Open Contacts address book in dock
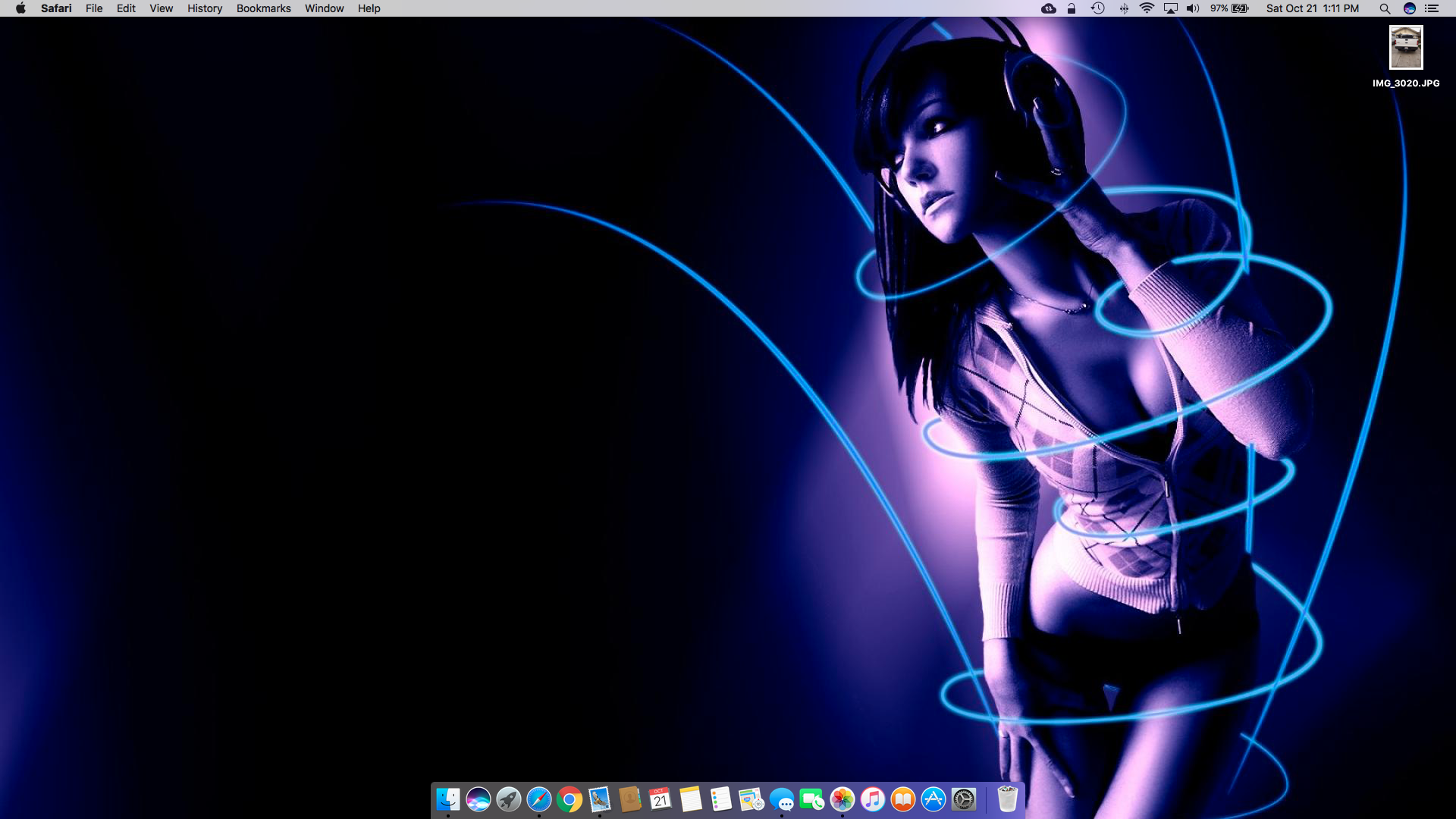Image resolution: width=1456 pixels, height=819 pixels. point(630,799)
